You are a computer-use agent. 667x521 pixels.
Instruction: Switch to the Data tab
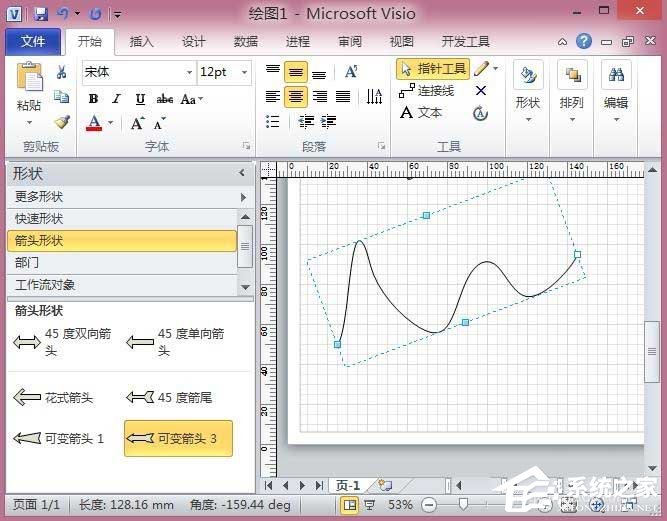[245, 42]
